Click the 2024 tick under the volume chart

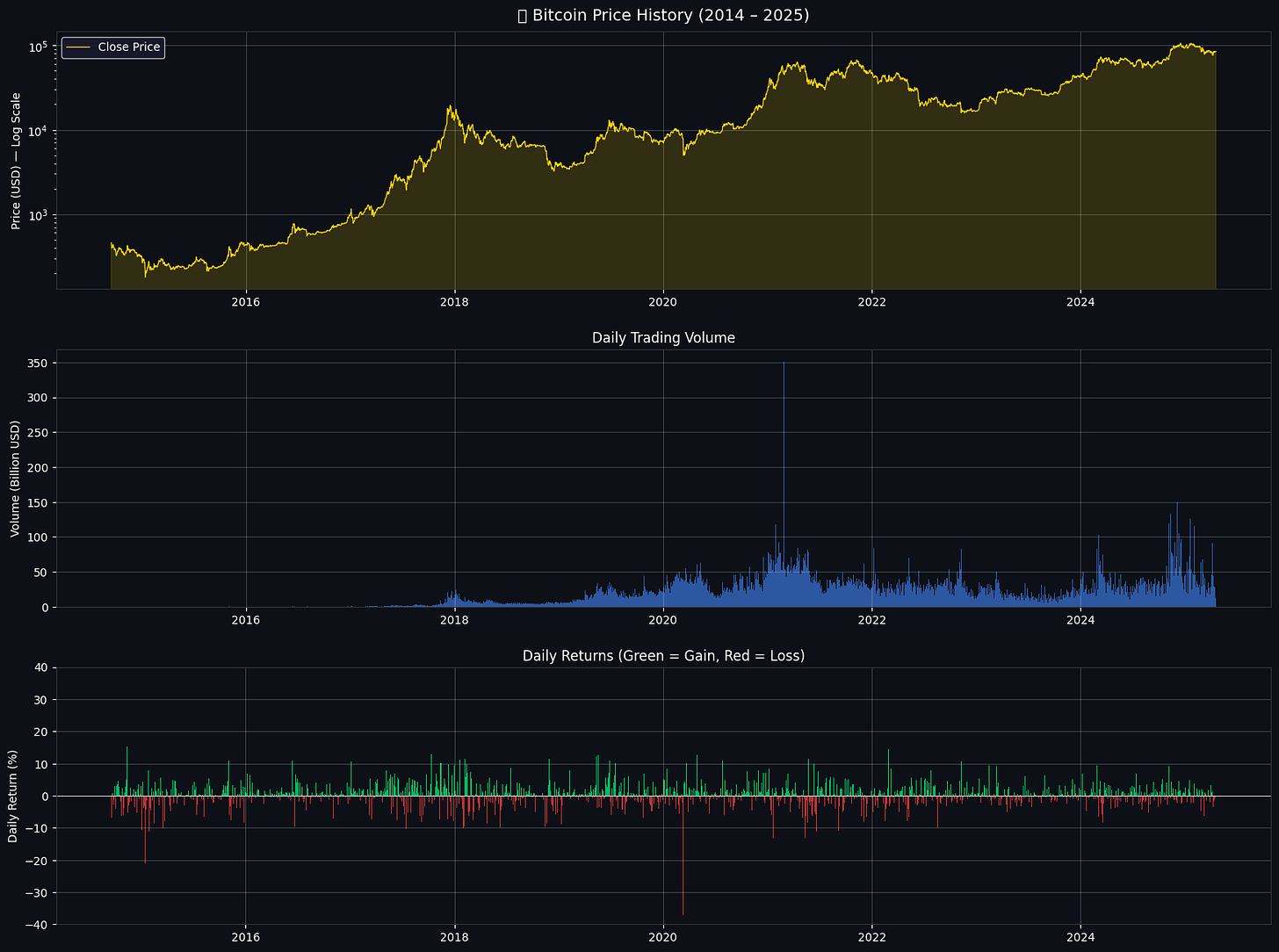point(1080,620)
